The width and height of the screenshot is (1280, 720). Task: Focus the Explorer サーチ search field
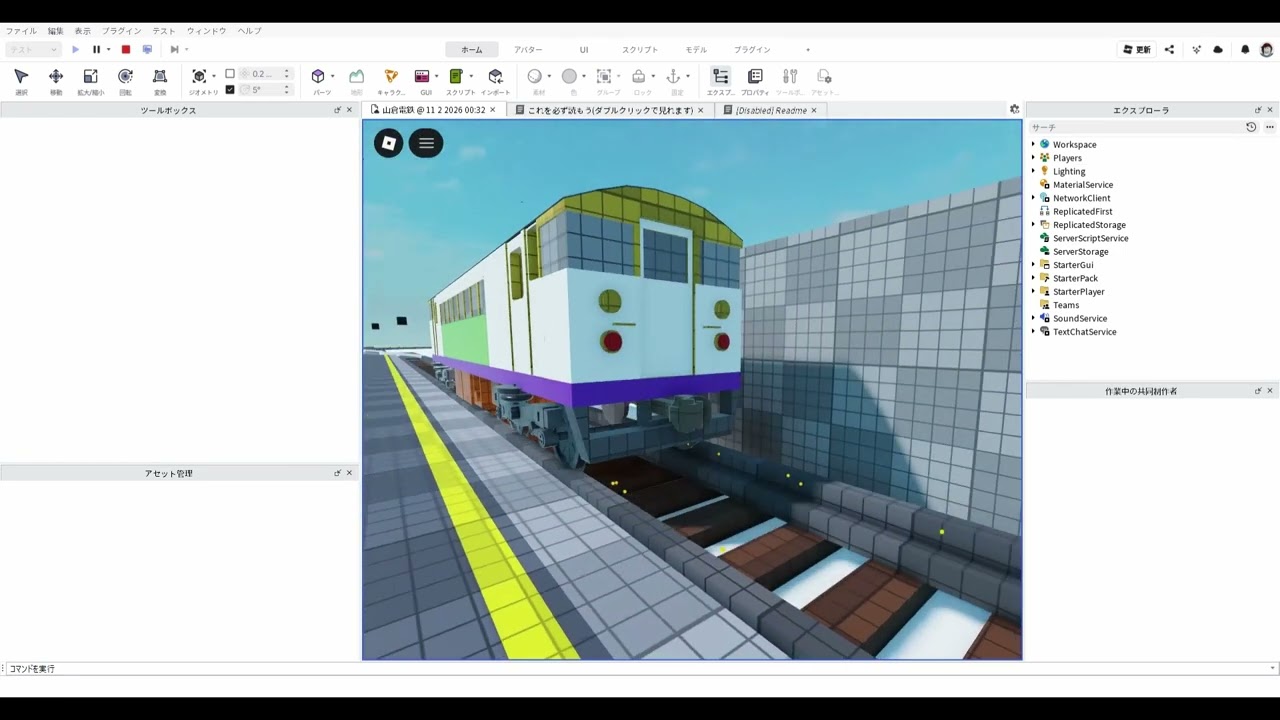pos(1135,127)
